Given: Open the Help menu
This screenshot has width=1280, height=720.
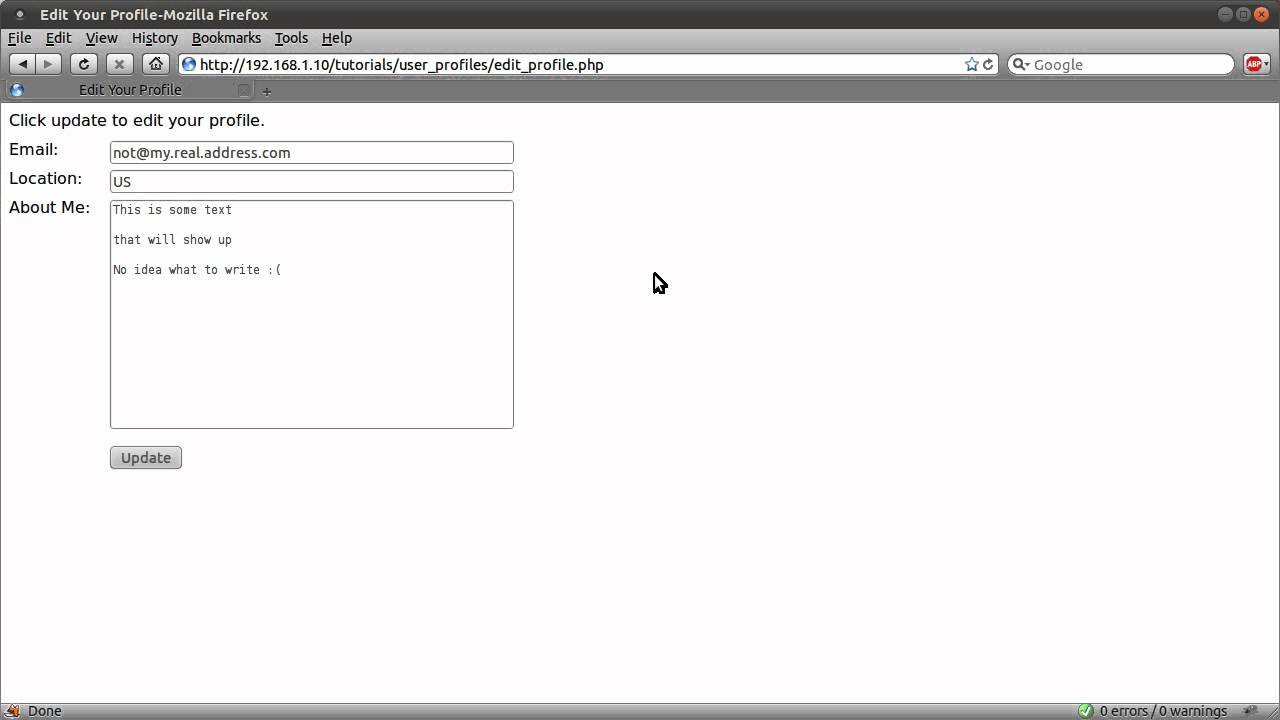Looking at the screenshot, I should tap(337, 38).
